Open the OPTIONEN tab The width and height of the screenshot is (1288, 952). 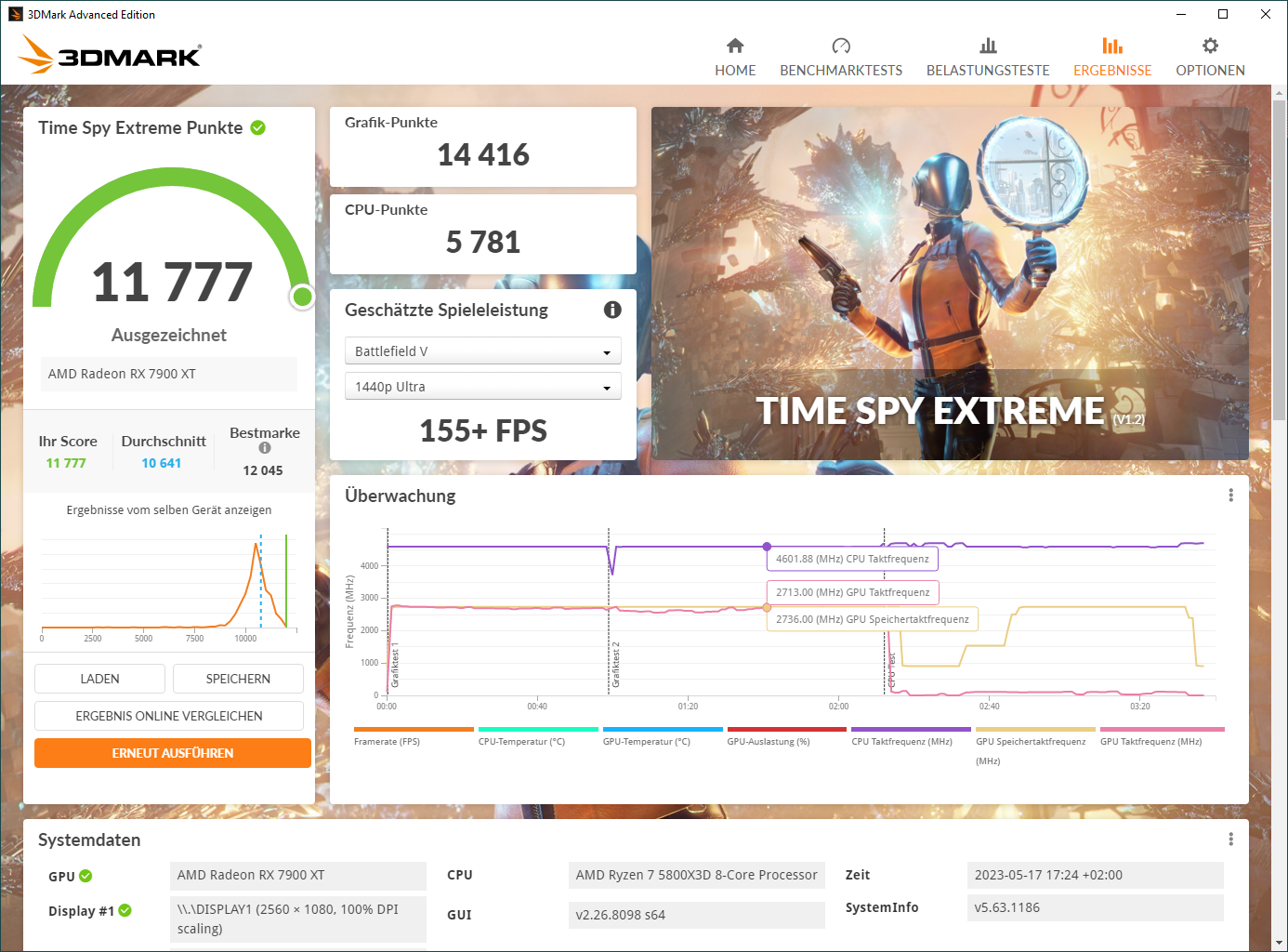point(1210,58)
